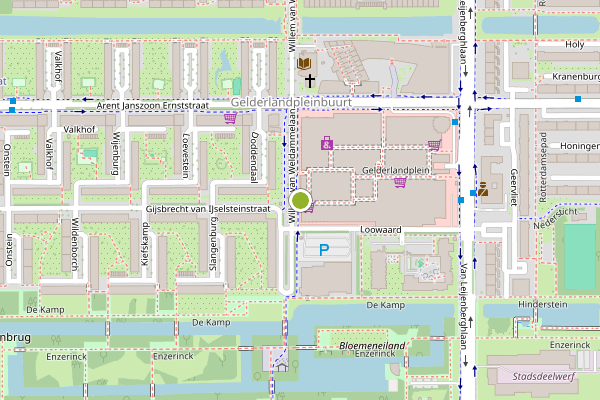The image size is (600, 400).
Task: Click the Gelderlandpleinbuurt neighbourhood label
Action: [291, 102]
